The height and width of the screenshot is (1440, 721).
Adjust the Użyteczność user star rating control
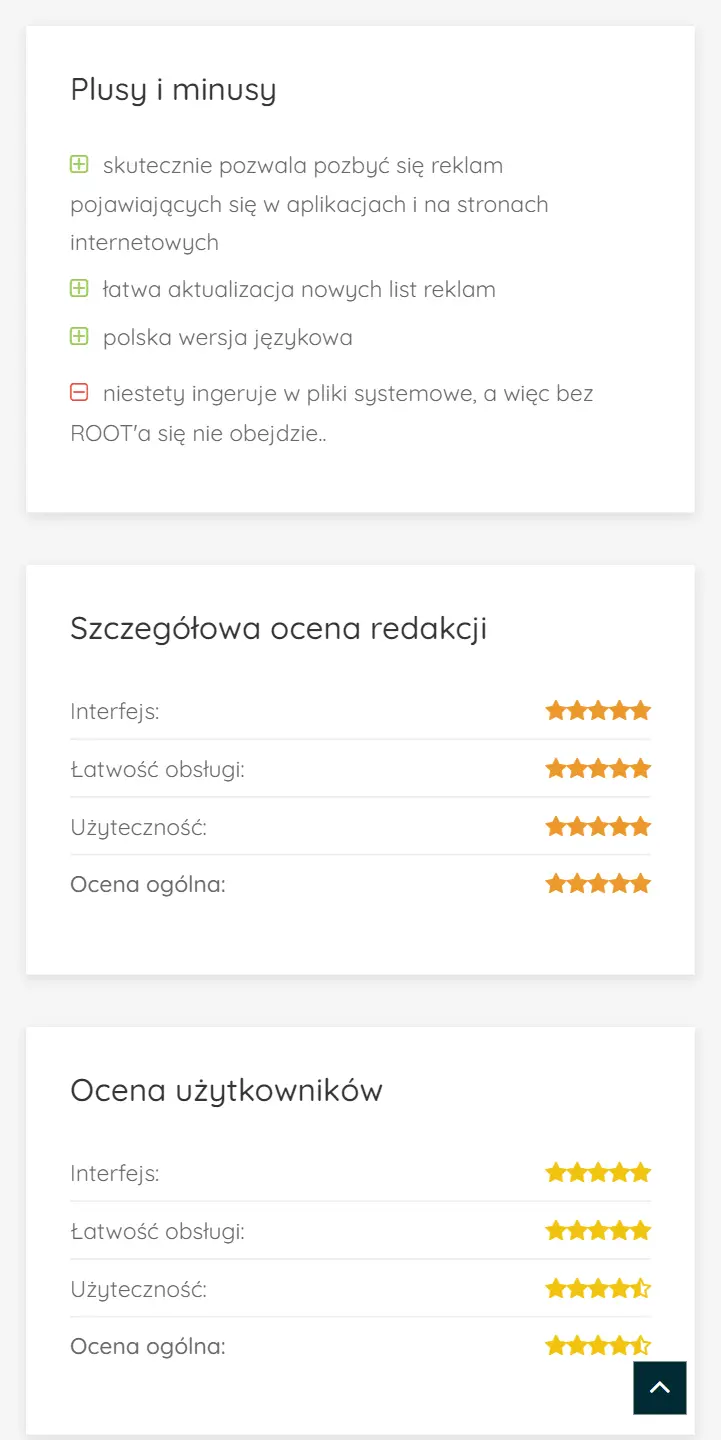click(x=600, y=1288)
